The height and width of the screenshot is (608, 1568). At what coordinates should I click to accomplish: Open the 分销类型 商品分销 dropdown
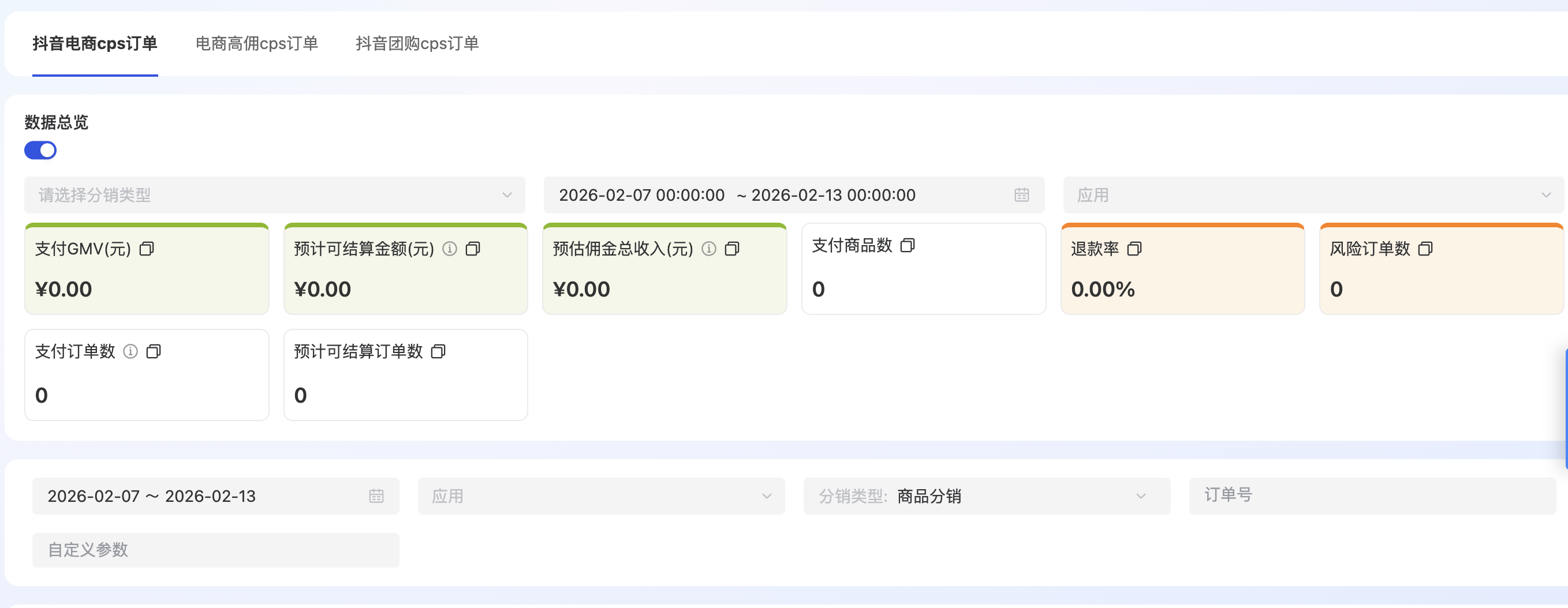pos(986,496)
